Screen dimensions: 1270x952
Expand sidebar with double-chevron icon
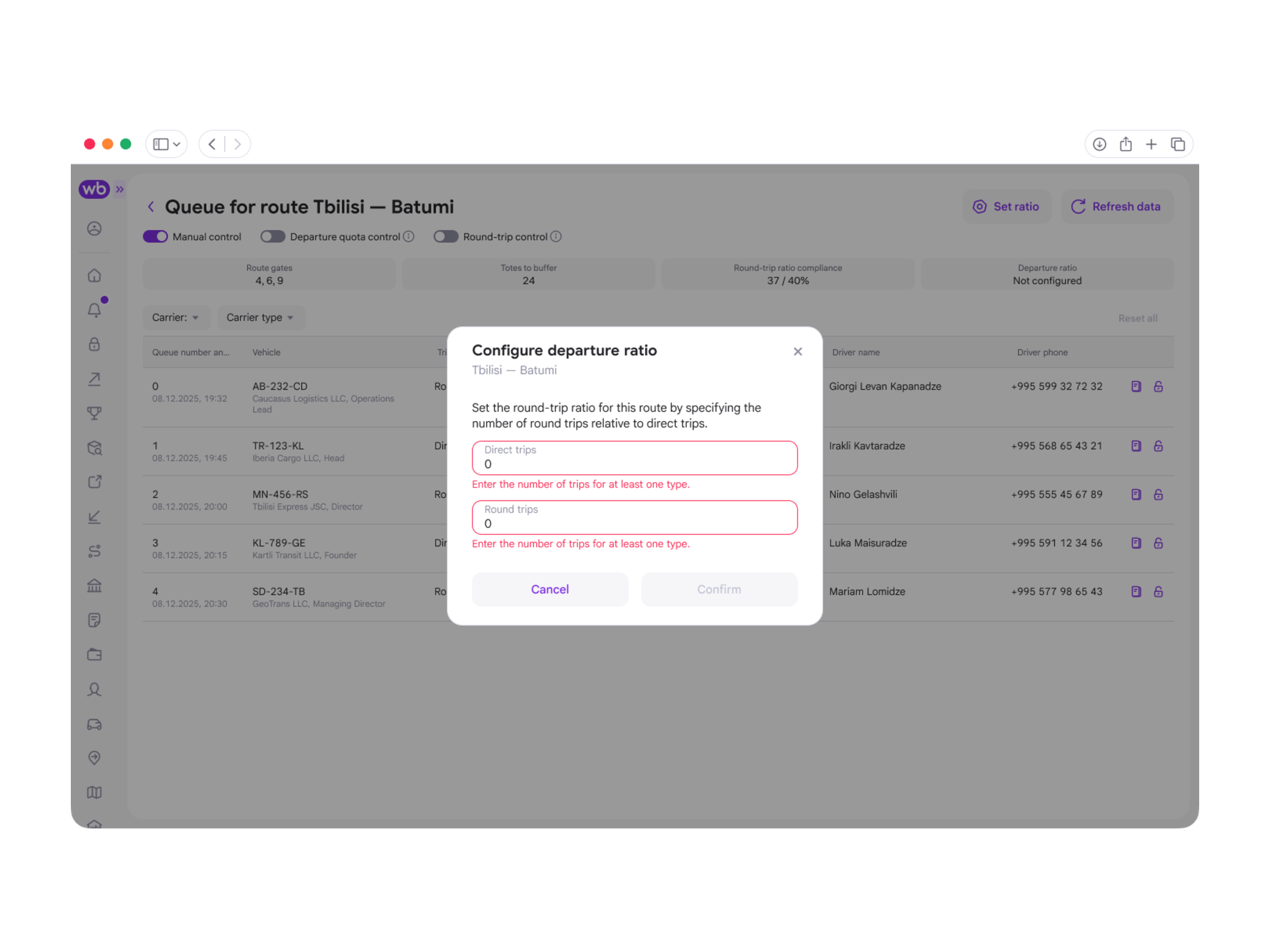click(120, 189)
